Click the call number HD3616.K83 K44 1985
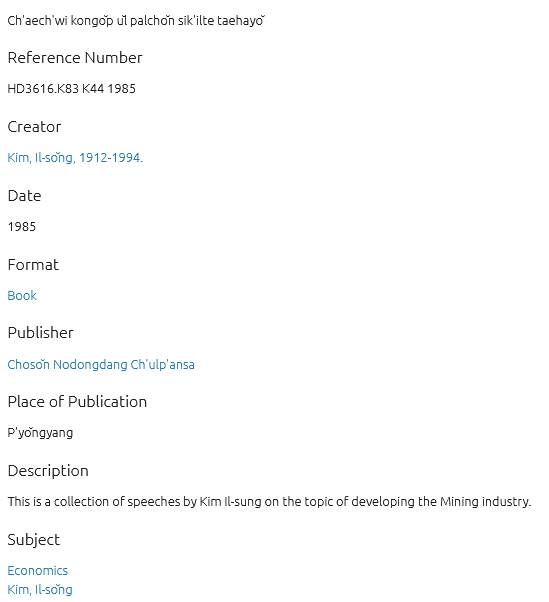 [x=71, y=89]
